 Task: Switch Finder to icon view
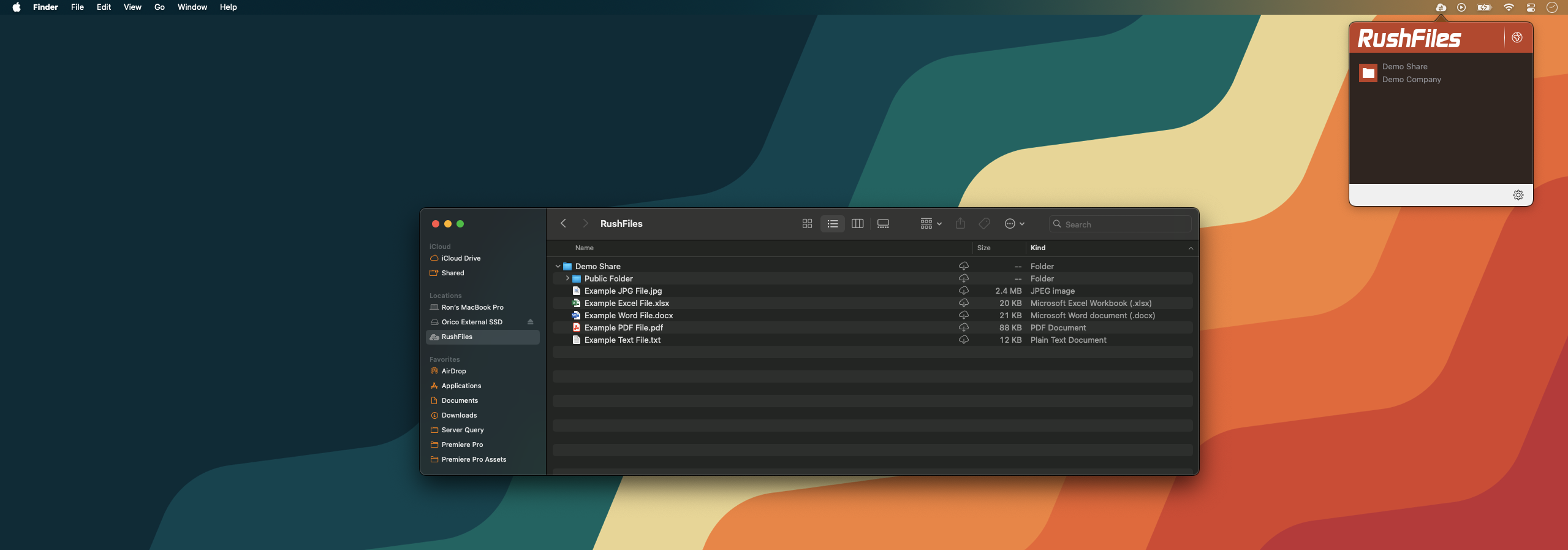(x=807, y=224)
